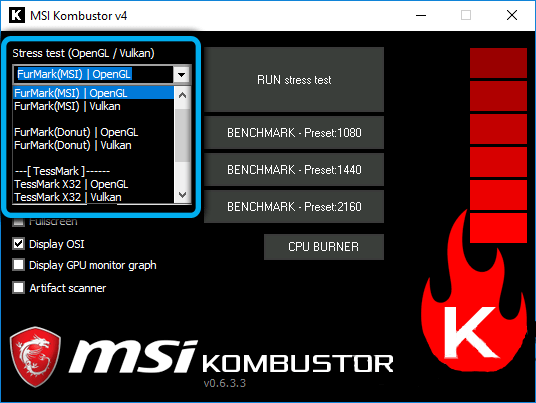Select FurMark(Donut) | OpenGL option
The width and height of the screenshot is (536, 403).
click(93, 132)
